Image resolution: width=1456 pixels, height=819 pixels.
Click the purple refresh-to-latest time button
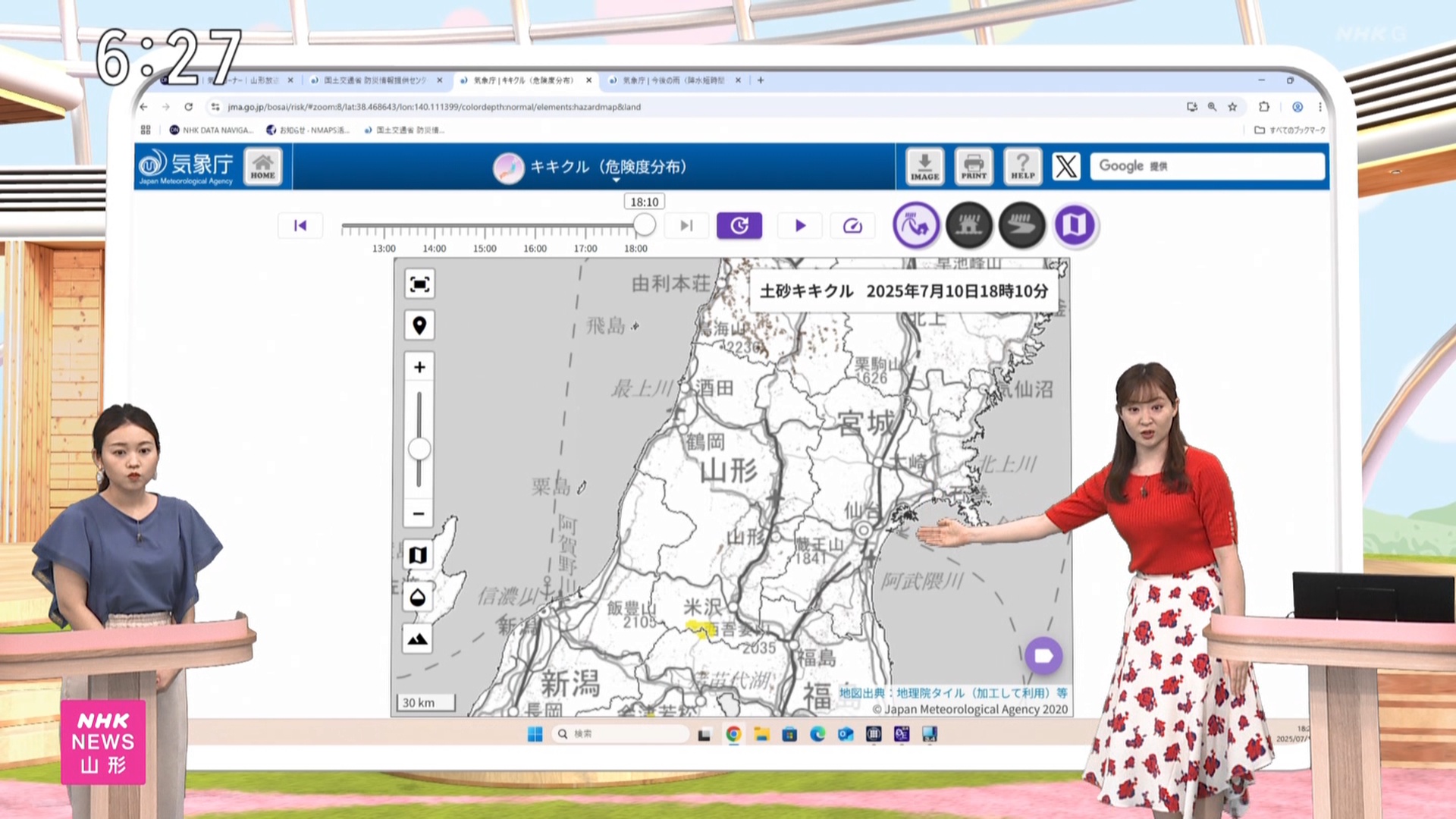[739, 225]
